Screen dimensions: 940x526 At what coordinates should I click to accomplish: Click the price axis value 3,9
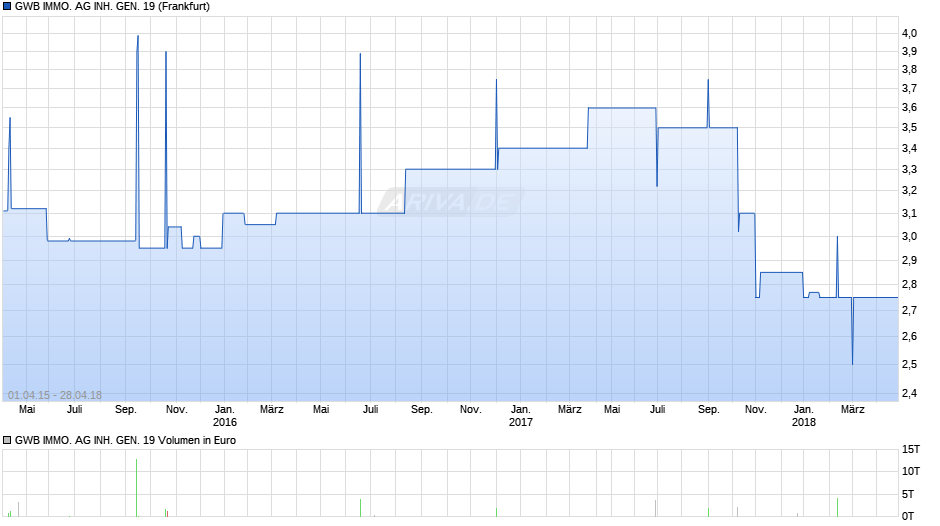point(909,52)
